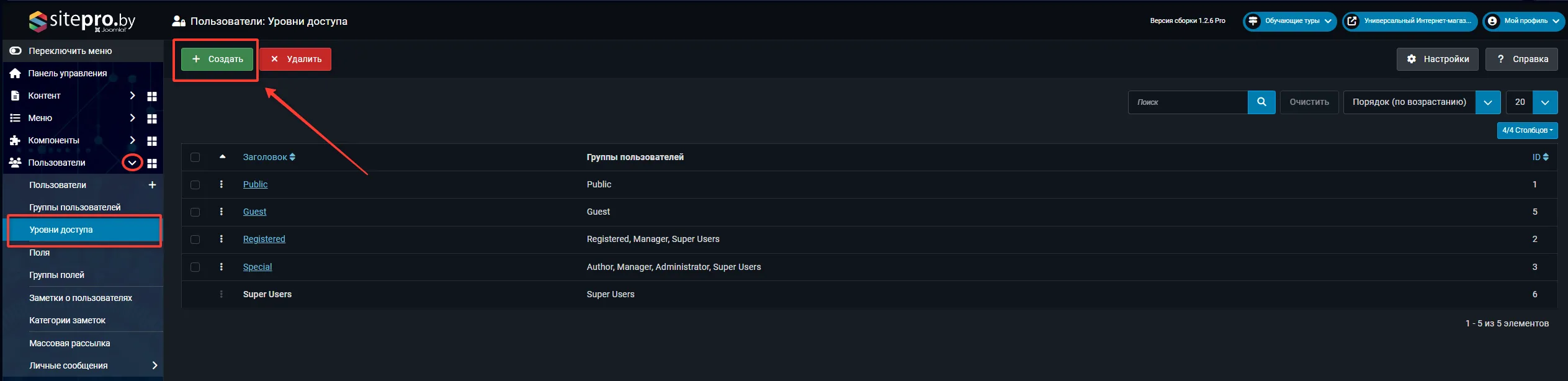Check the select-all checkbox in table header
The width and height of the screenshot is (1568, 381).
195,158
